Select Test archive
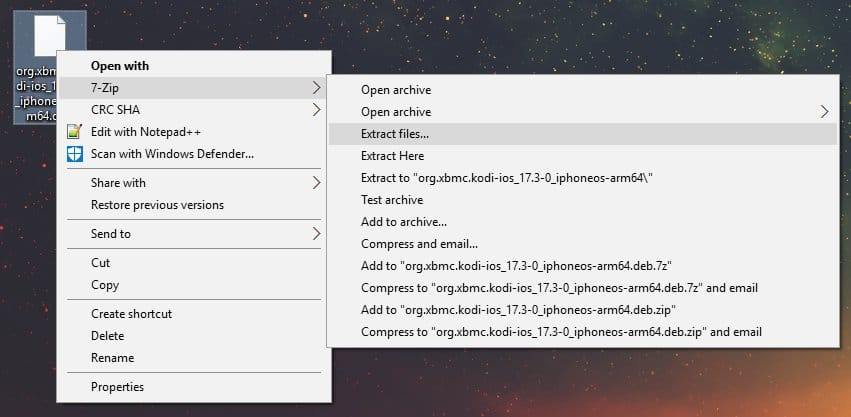This screenshot has height=417, width=851. coord(583,200)
